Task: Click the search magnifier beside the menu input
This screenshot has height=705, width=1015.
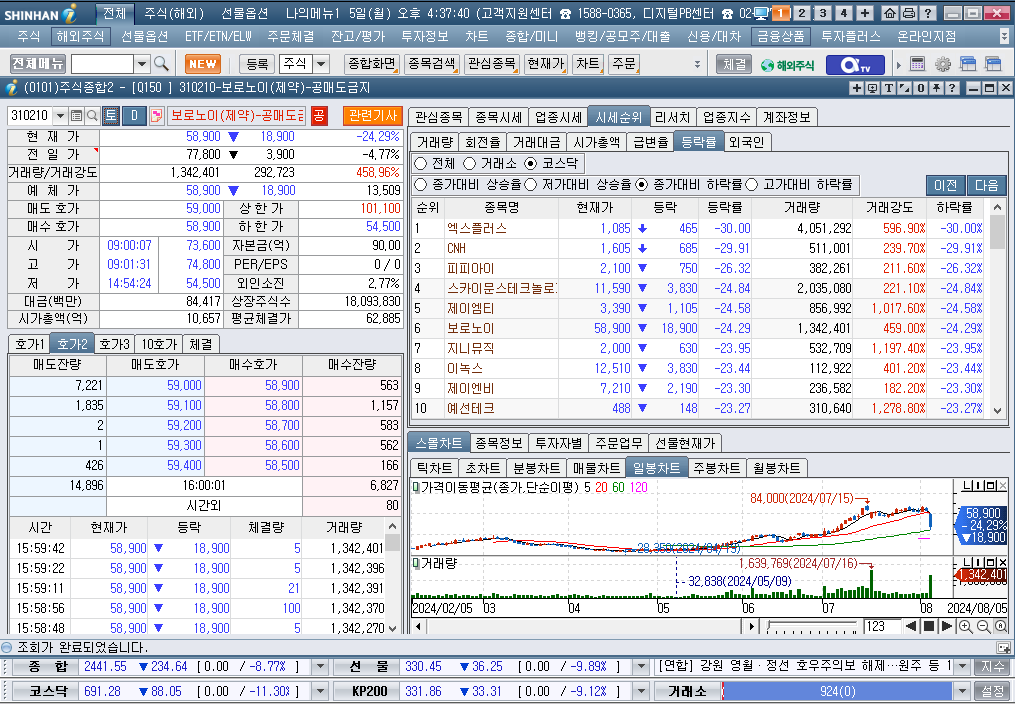Action: [x=161, y=63]
